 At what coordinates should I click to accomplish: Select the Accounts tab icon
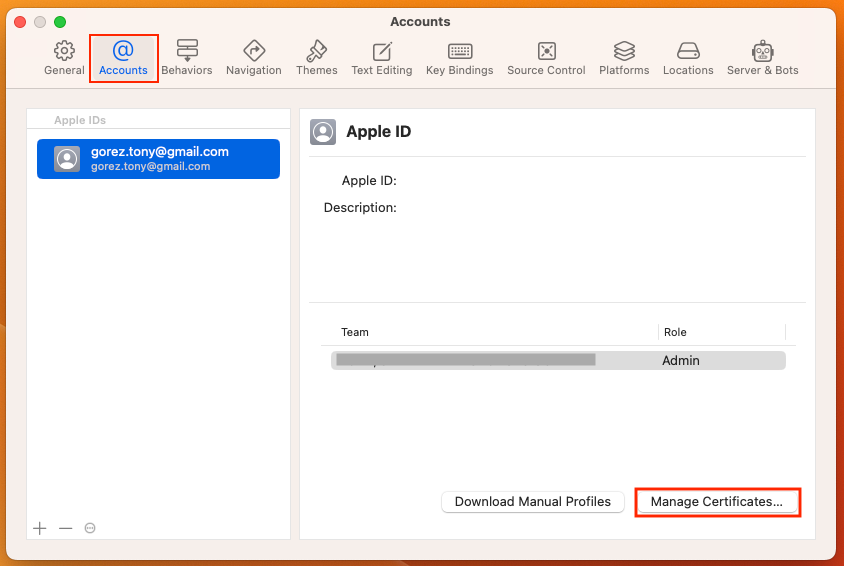[123, 58]
